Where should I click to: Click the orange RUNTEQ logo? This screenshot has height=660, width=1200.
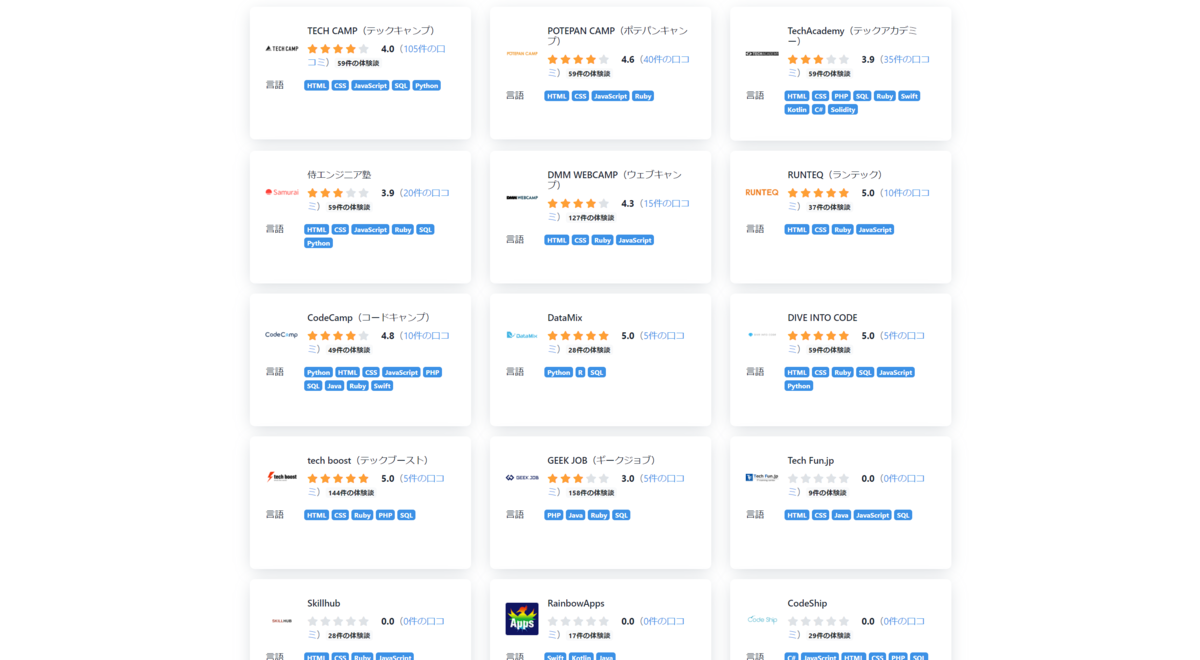(762, 192)
